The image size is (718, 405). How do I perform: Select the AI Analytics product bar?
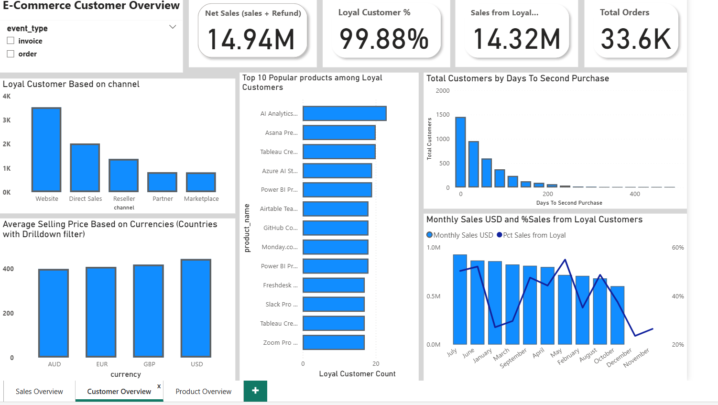tap(344, 114)
